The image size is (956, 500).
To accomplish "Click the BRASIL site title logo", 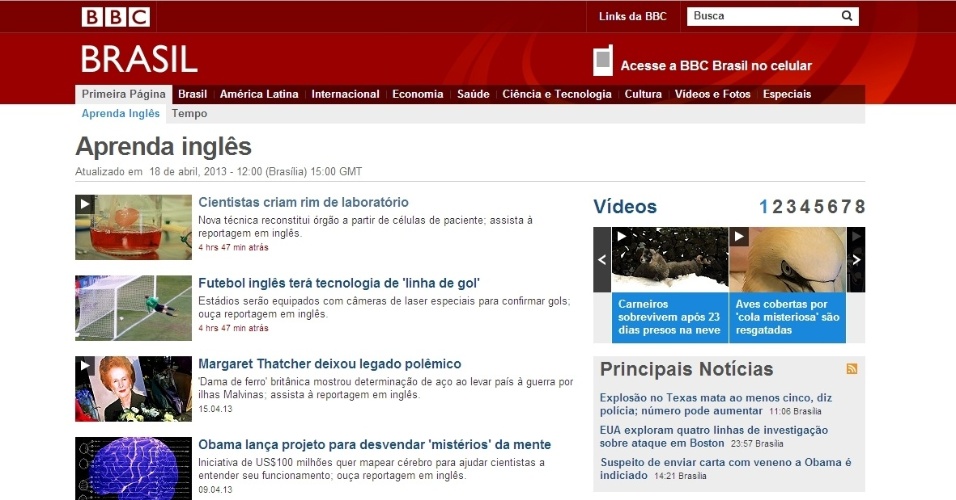I will 140,59.
